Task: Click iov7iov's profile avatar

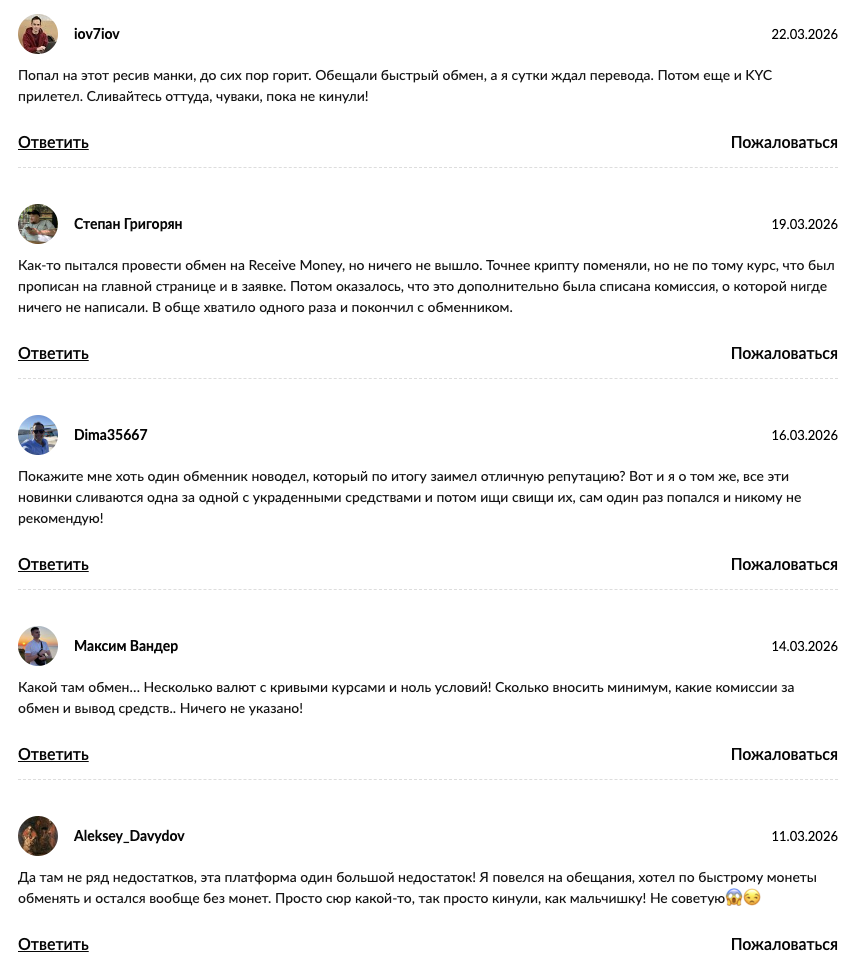Action: (x=38, y=34)
